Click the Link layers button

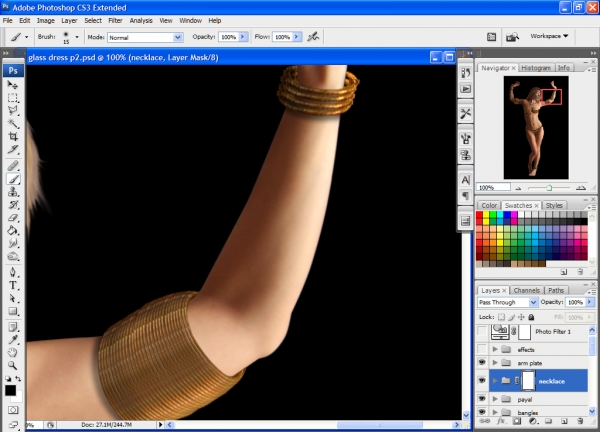[x=484, y=421]
